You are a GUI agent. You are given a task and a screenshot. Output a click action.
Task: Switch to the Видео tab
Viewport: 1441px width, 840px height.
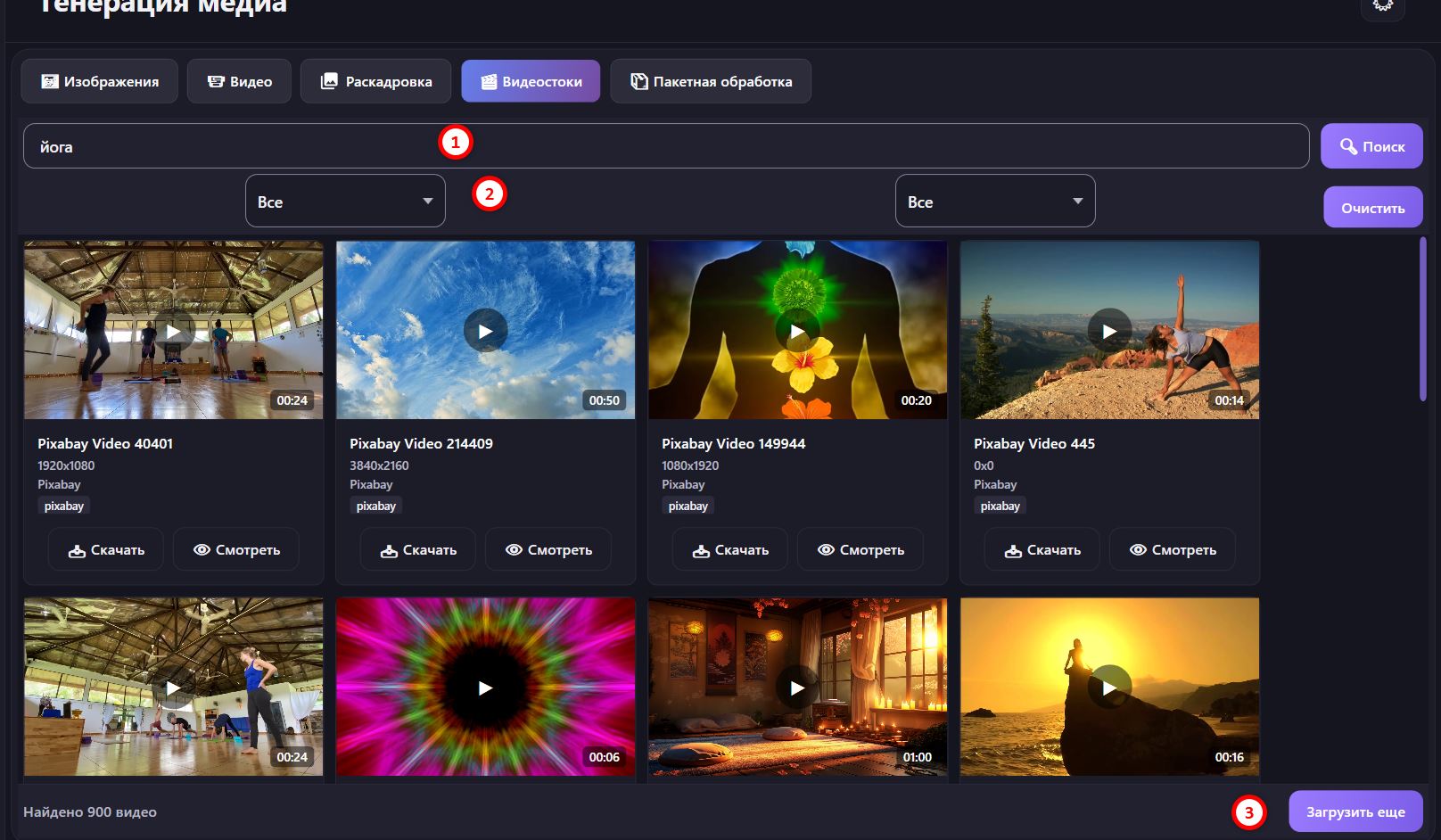[239, 81]
